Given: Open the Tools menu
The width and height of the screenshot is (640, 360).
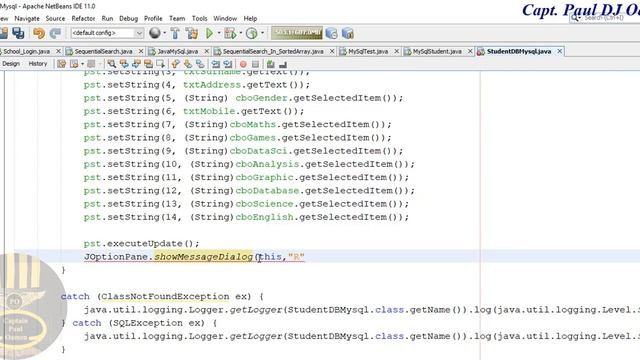Looking at the screenshot, I should click(x=199, y=18).
